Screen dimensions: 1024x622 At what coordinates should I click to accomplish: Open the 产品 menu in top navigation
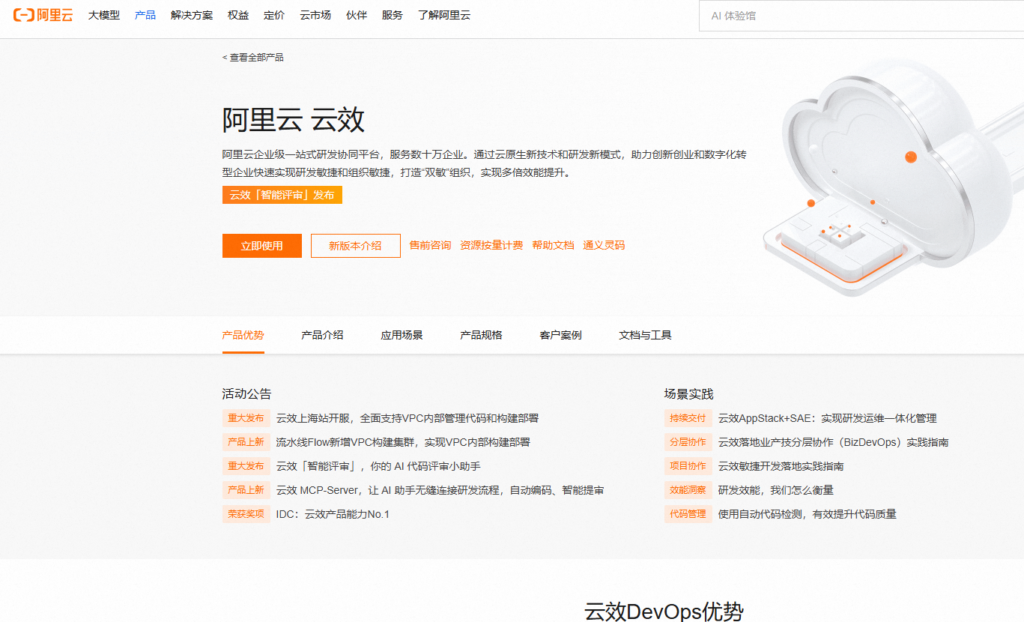[x=146, y=15]
